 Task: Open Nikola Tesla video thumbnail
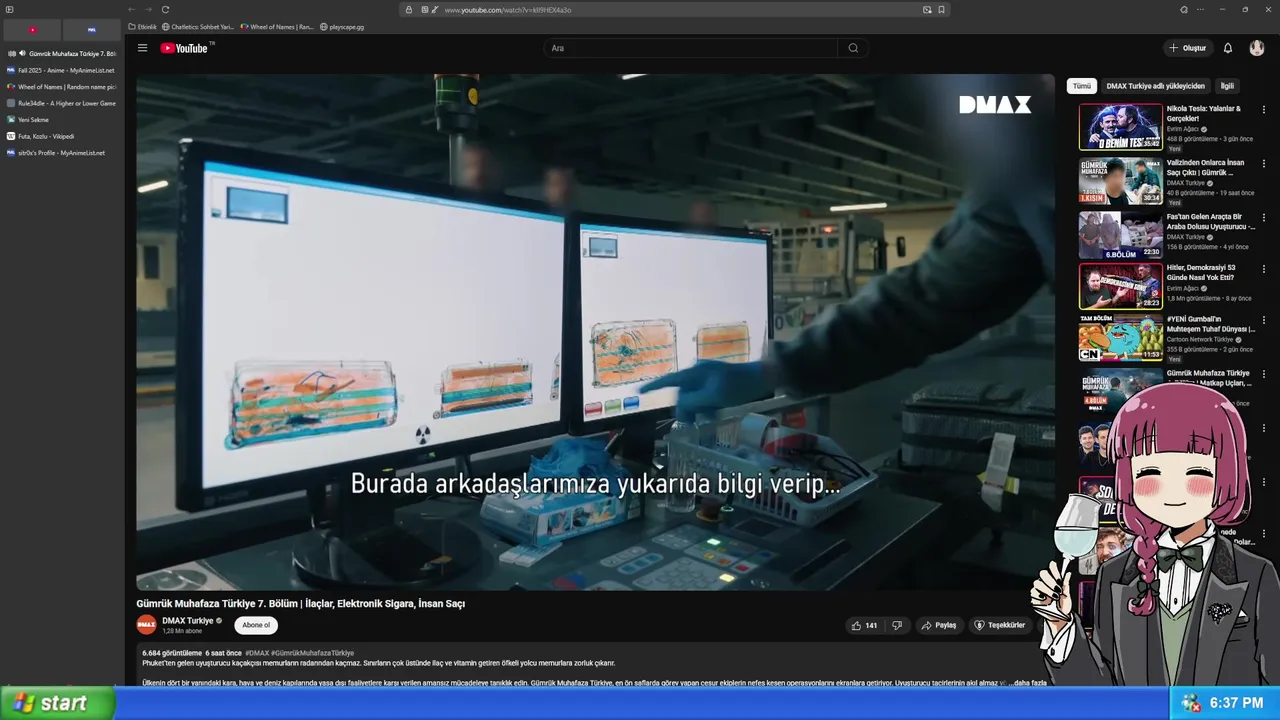click(x=1120, y=127)
